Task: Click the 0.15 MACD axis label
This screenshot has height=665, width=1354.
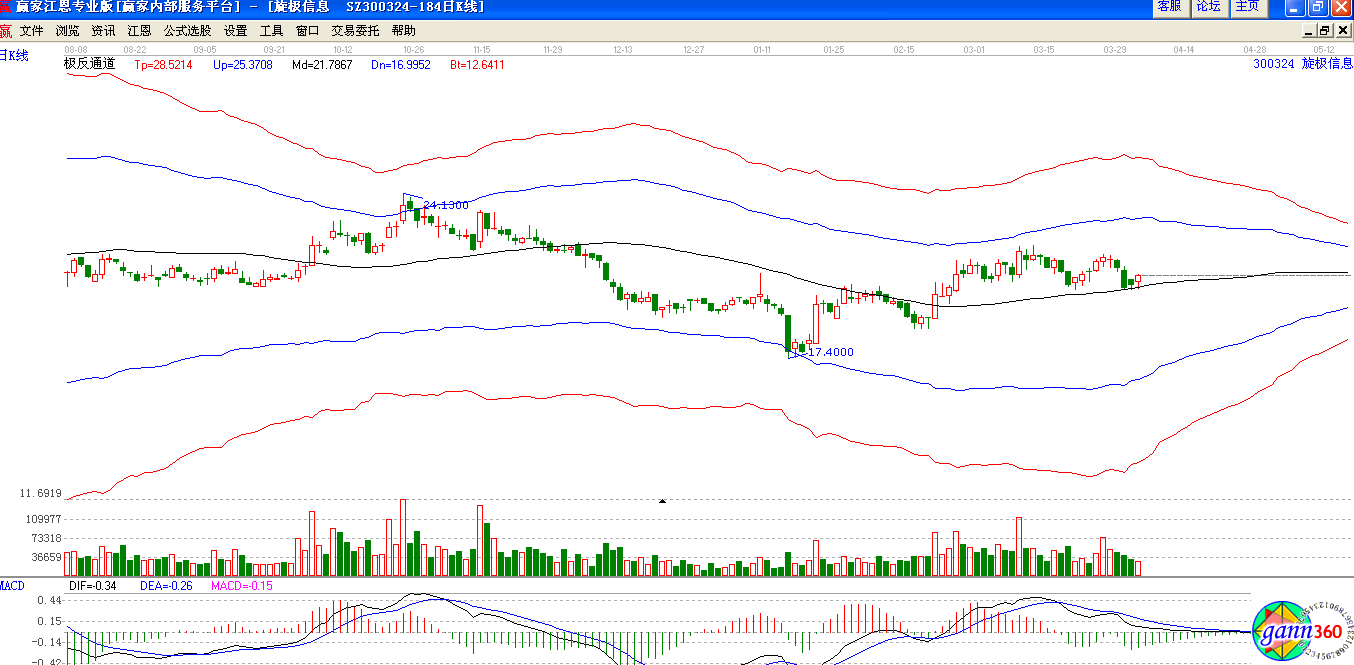Action: point(49,621)
